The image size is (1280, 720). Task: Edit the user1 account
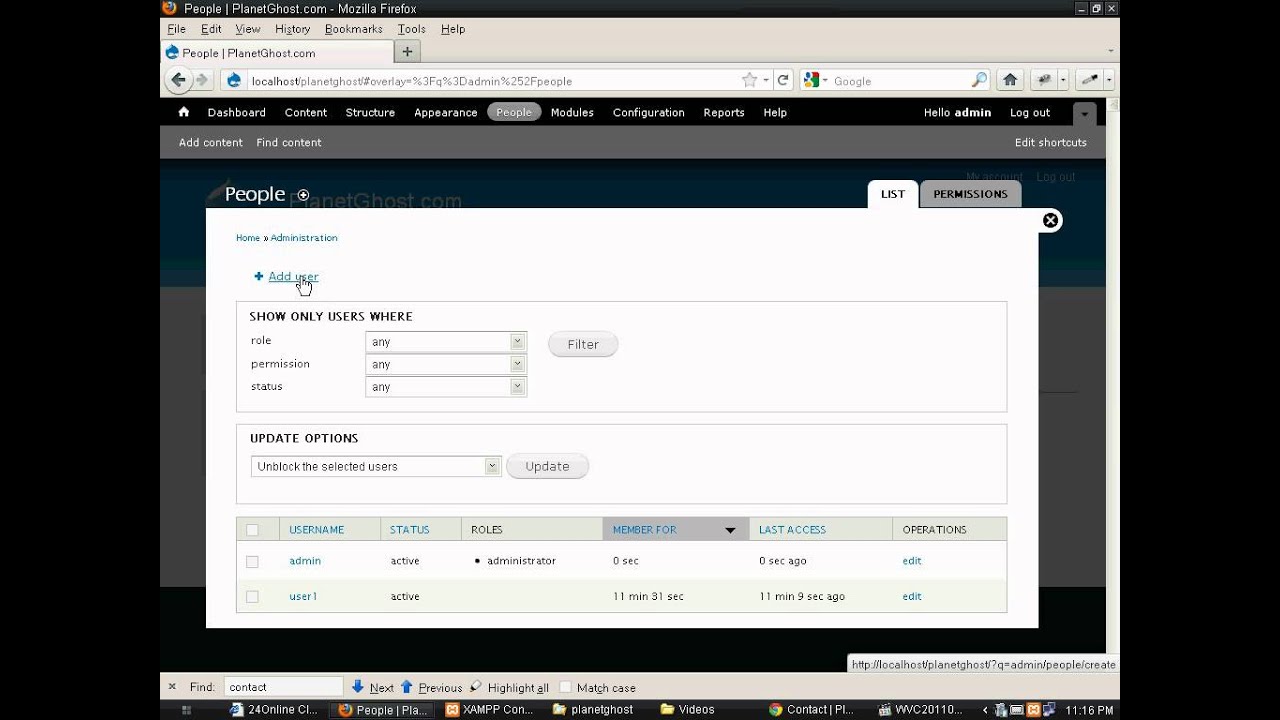912,596
